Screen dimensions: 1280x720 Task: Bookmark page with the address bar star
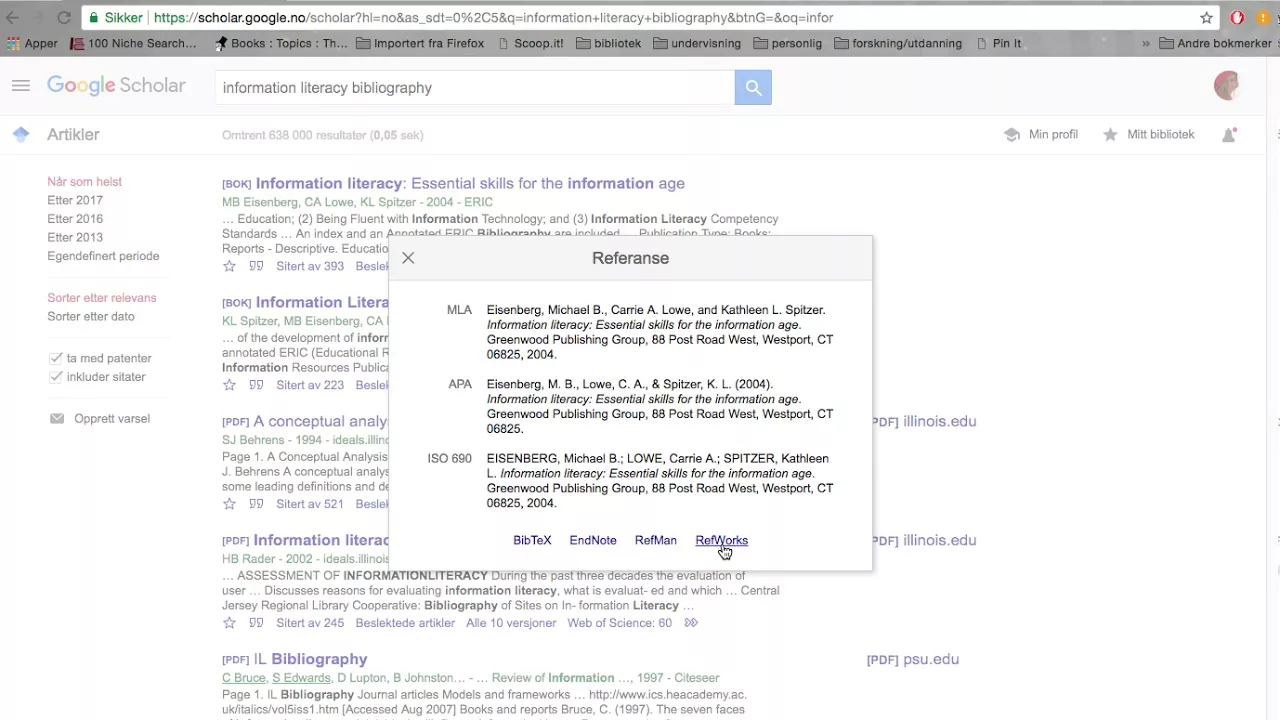coord(1206,17)
